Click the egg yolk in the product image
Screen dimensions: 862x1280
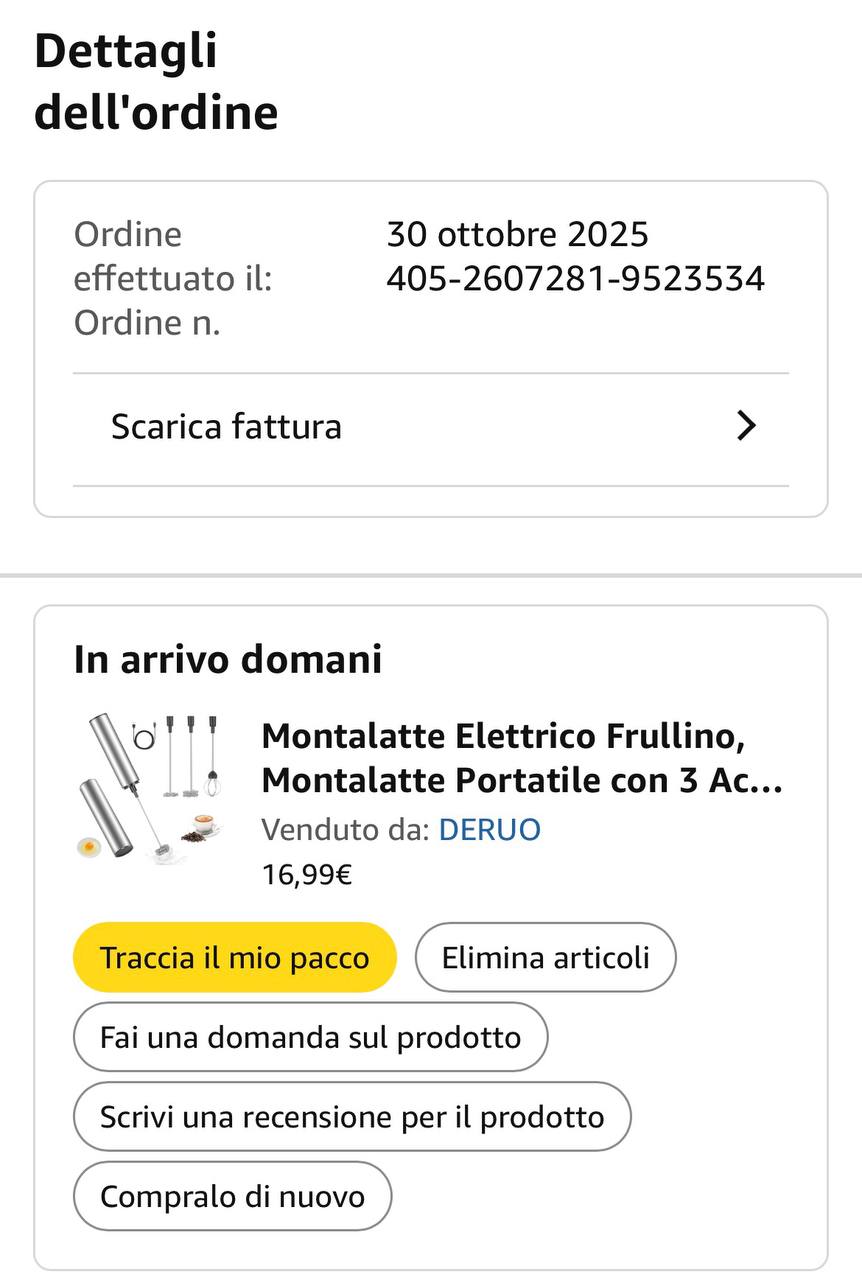[x=91, y=847]
